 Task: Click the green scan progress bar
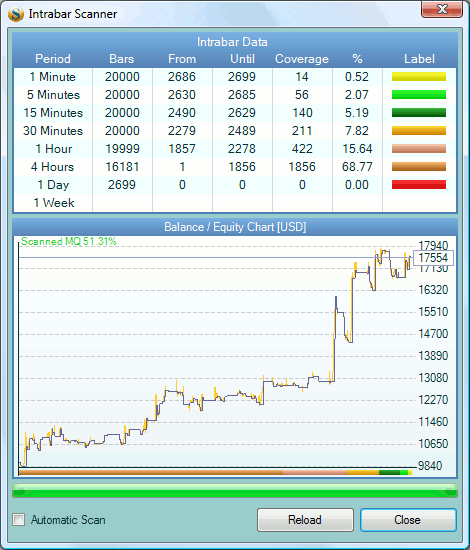[235, 490]
